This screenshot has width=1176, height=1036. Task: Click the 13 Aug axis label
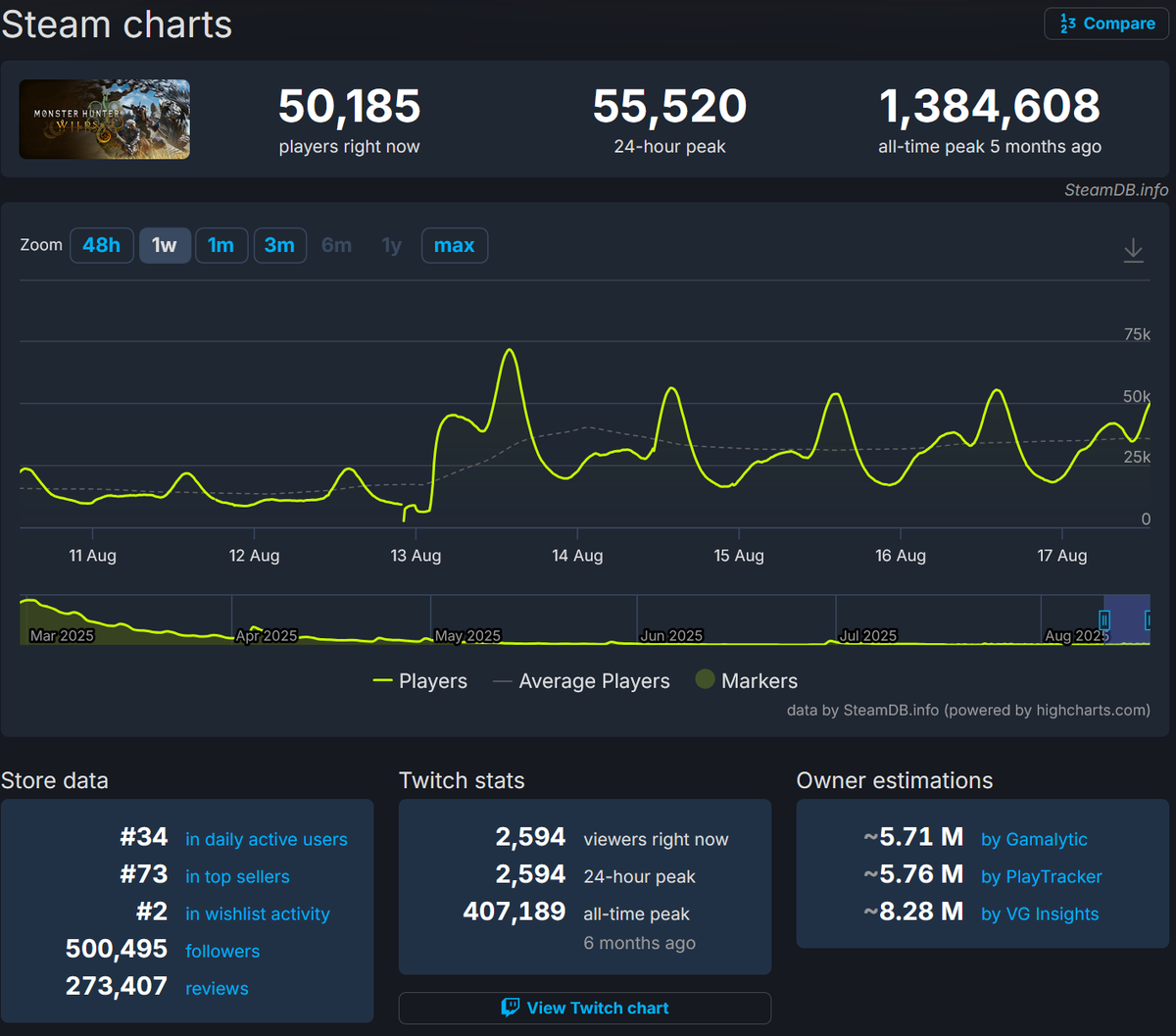(416, 556)
